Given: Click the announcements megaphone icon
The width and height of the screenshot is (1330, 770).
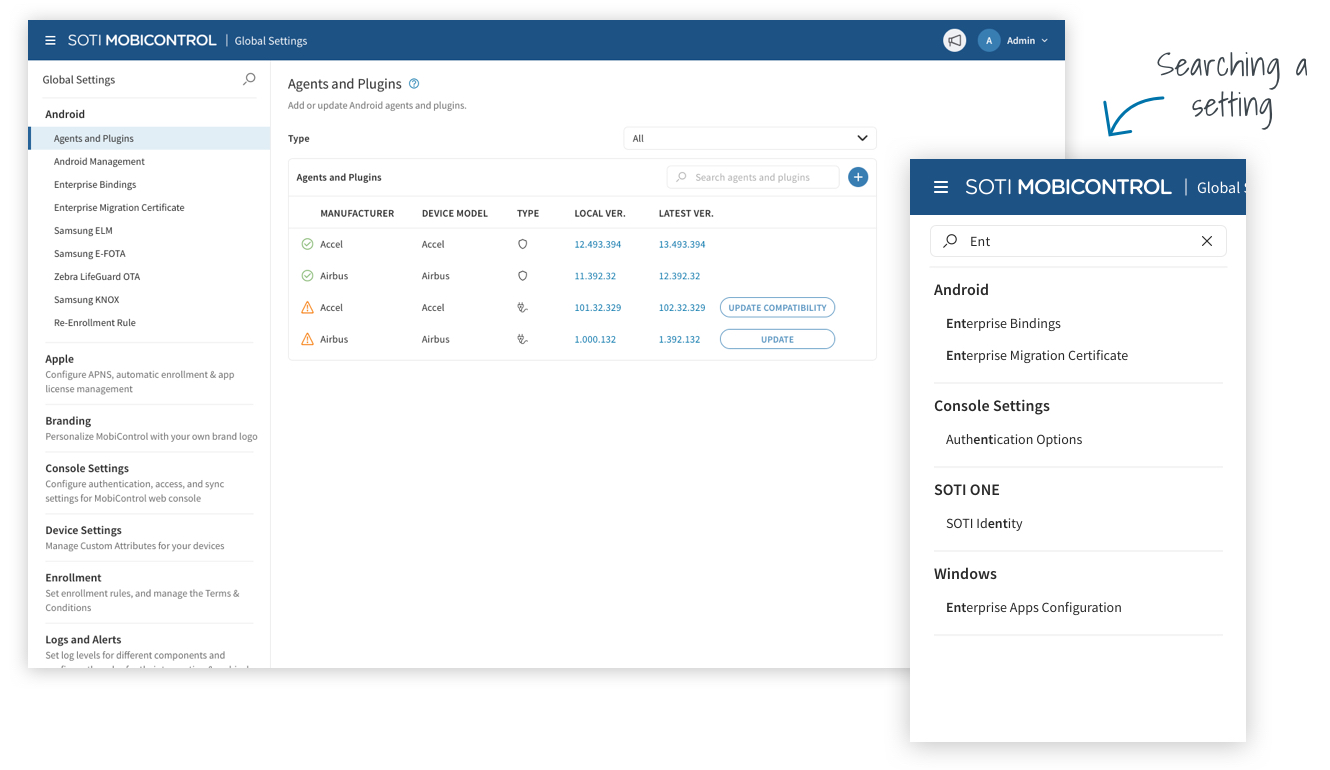Looking at the screenshot, I should 954,41.
